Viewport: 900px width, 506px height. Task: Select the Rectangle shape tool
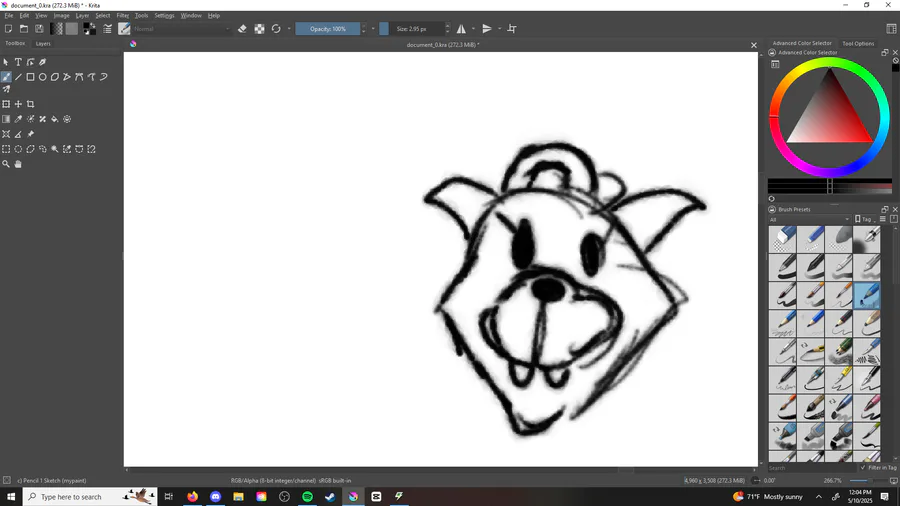(x=30, y=77)
